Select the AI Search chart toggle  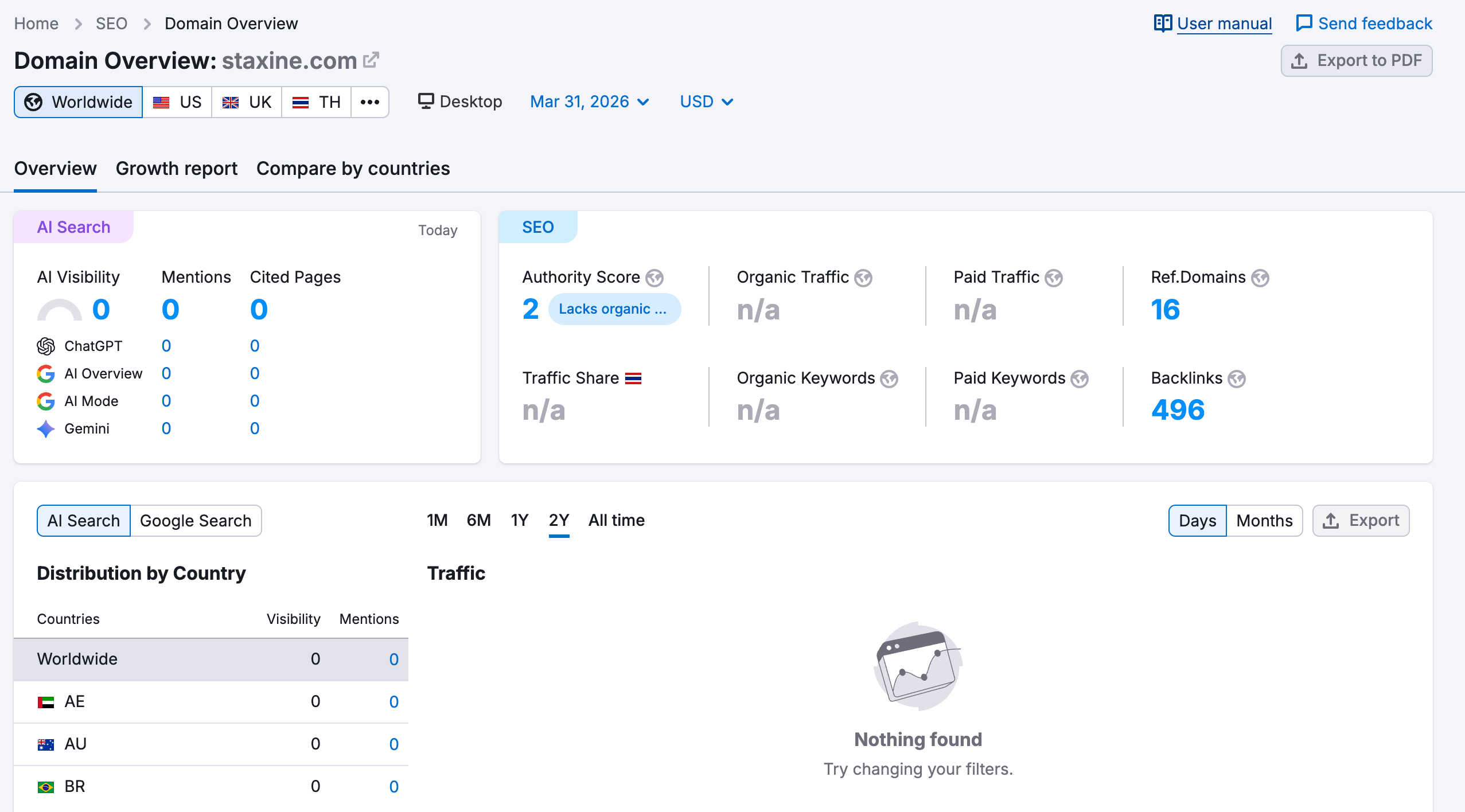point(84,521)
